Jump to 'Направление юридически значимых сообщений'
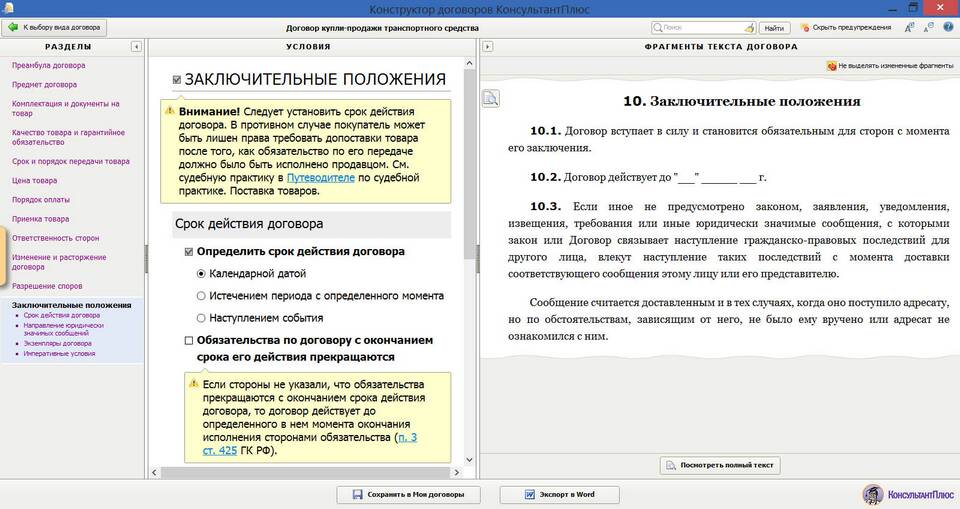Screen dimensions: 960x509 point(63,330)
